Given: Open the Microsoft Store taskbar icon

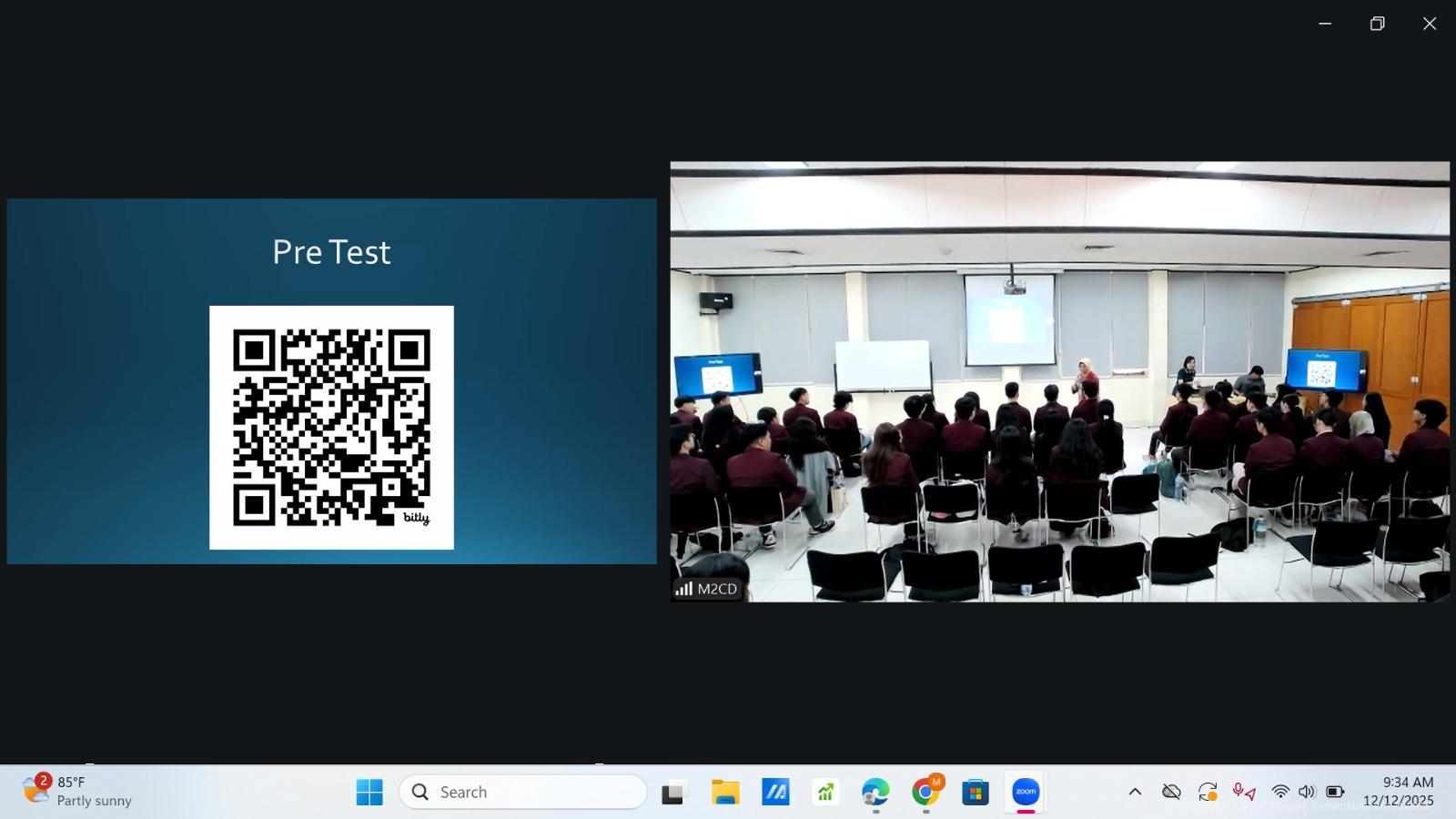Looking at the screenshot, I should click(x=976, y=792).
